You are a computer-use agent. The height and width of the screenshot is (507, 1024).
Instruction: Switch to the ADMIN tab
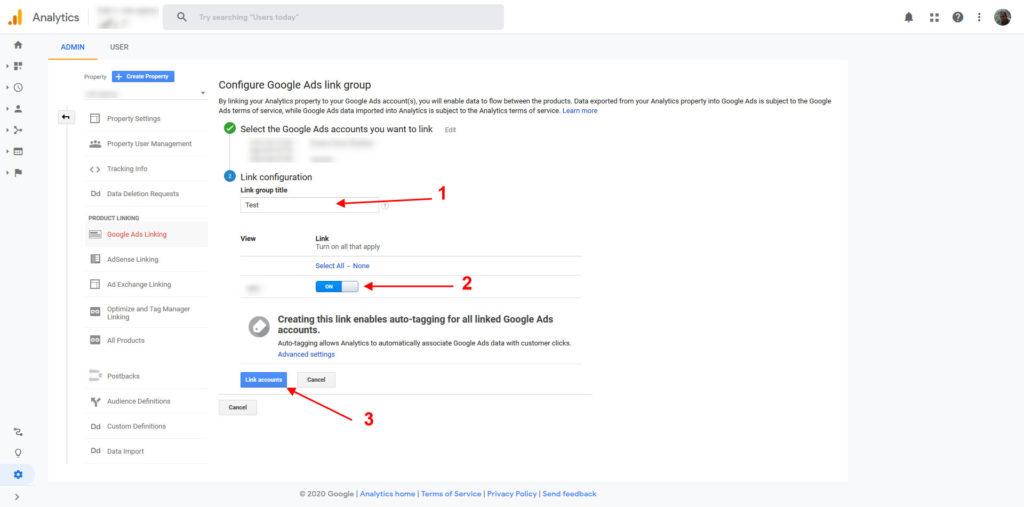72,47
